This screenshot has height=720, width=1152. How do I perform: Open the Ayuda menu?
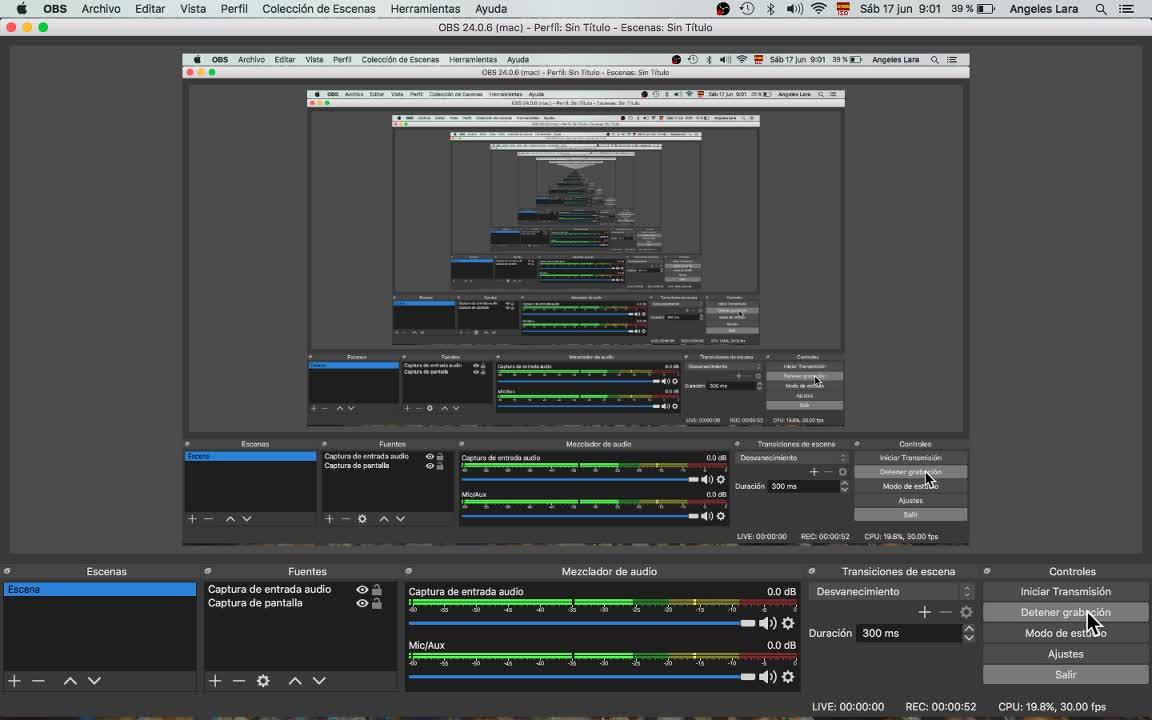click(491, 9)
